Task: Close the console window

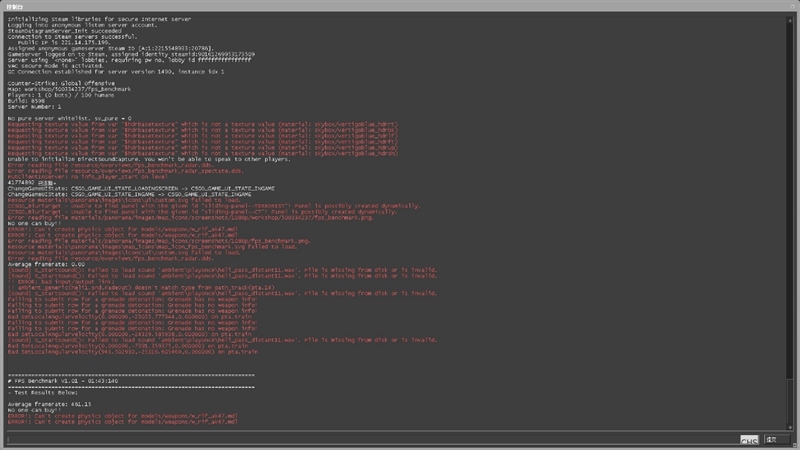Action: click(790, 5)
